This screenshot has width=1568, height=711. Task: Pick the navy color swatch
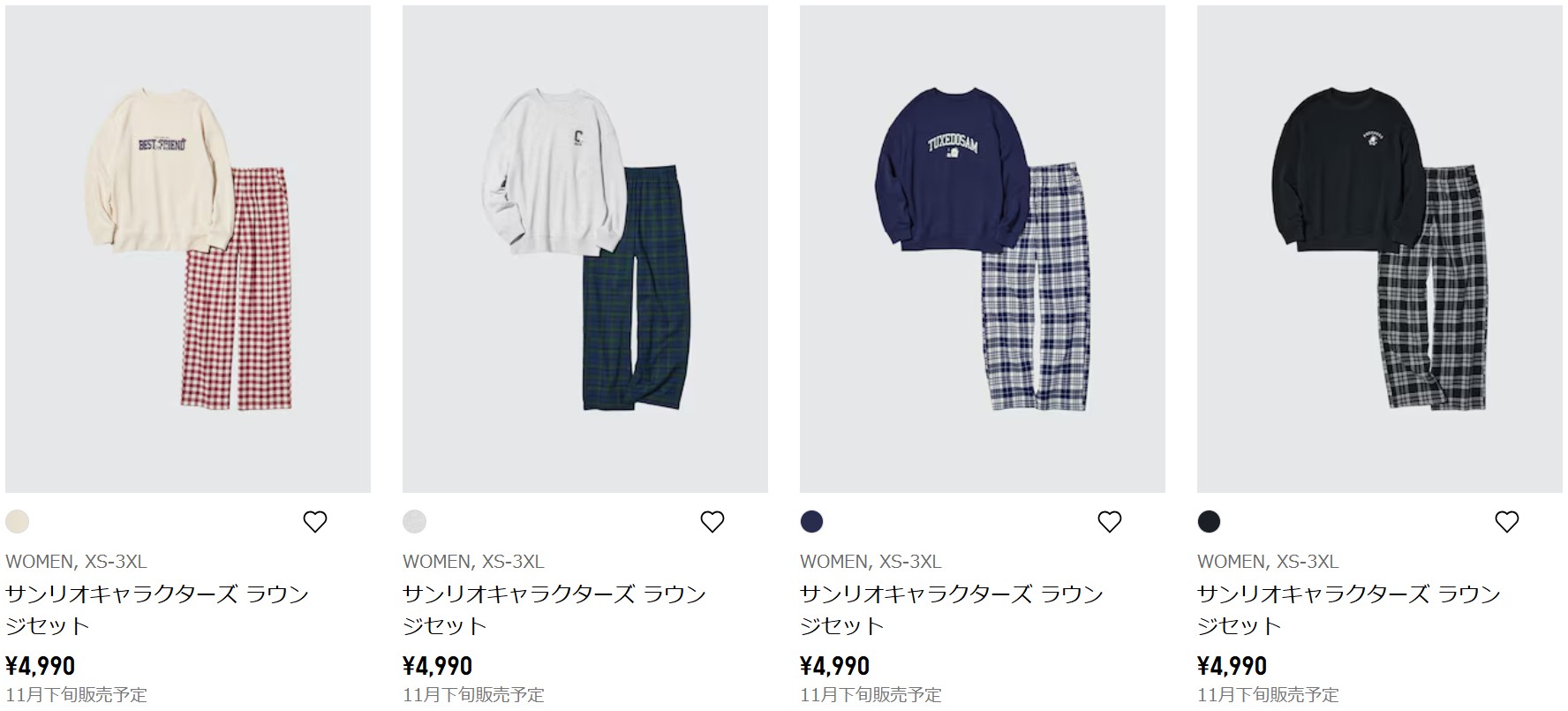click(812, 522)
